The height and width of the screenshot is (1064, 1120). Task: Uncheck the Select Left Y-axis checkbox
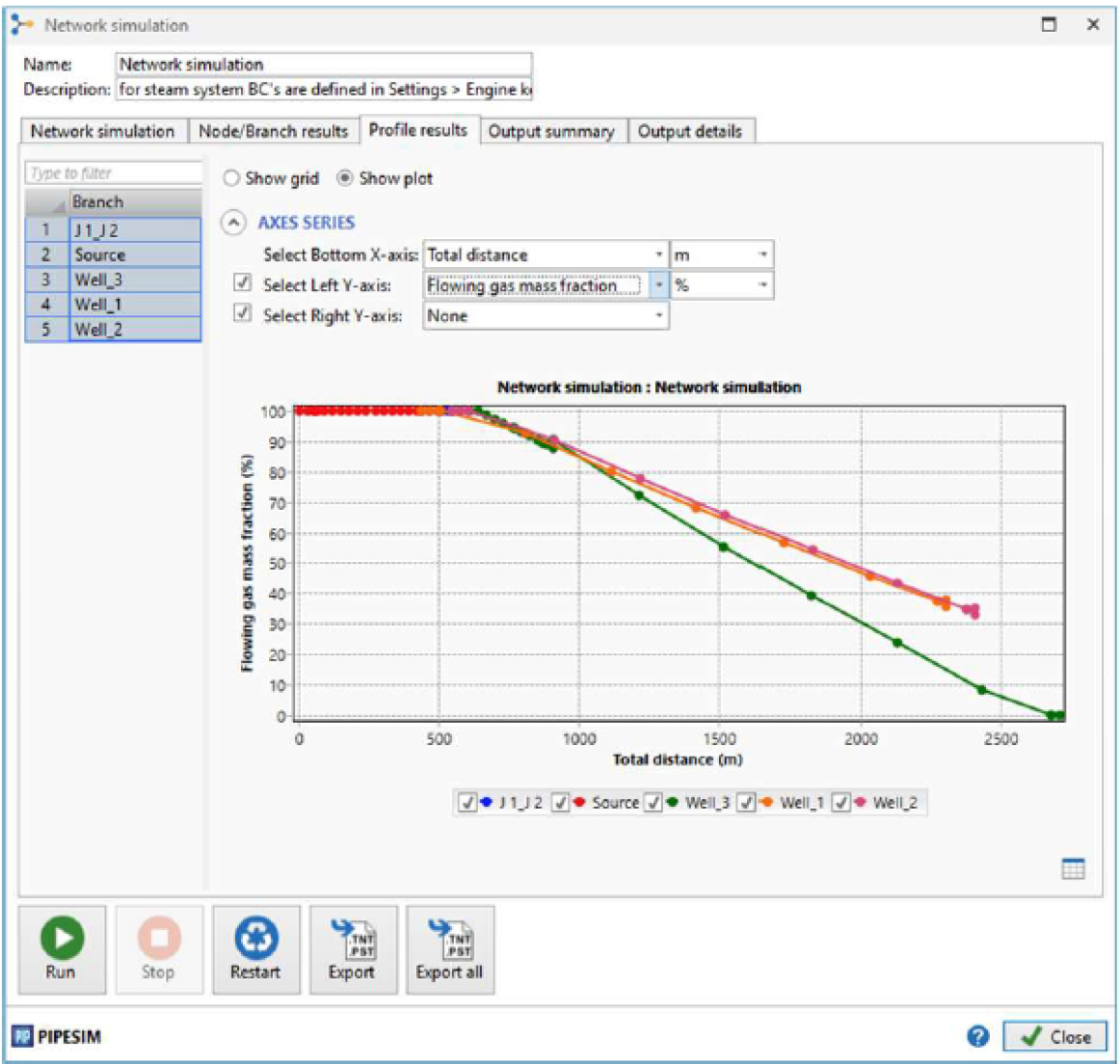(x=243, y=283)
